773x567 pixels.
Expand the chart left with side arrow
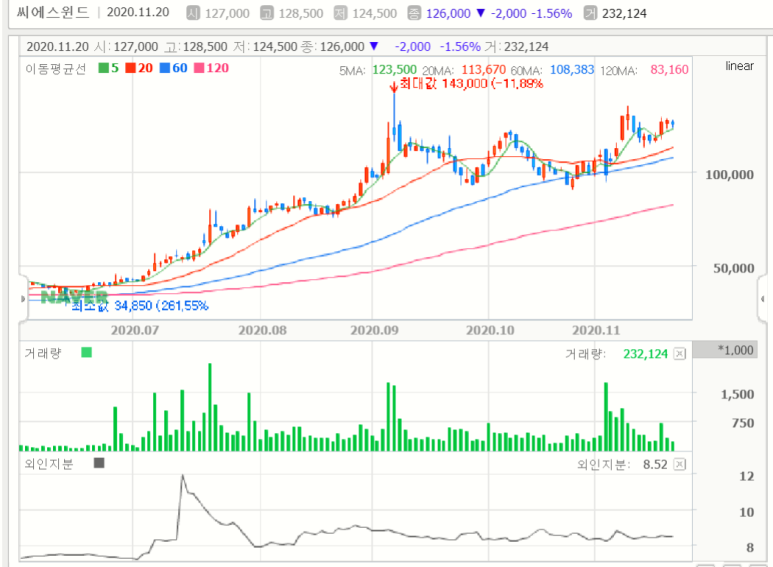pos(23,299)
